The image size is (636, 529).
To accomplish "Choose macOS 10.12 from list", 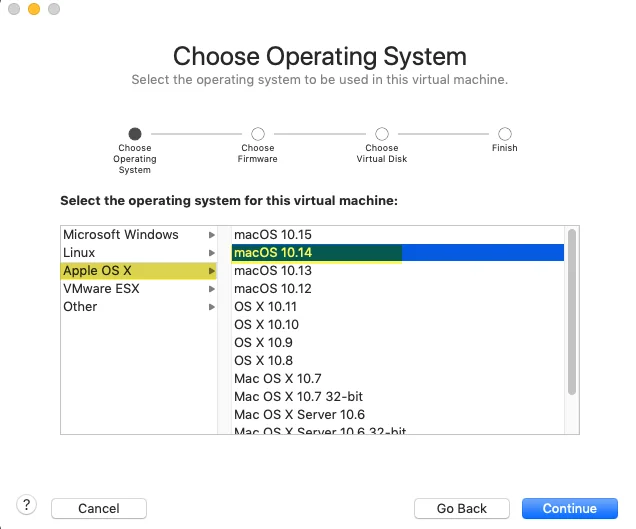I will 398,288.
